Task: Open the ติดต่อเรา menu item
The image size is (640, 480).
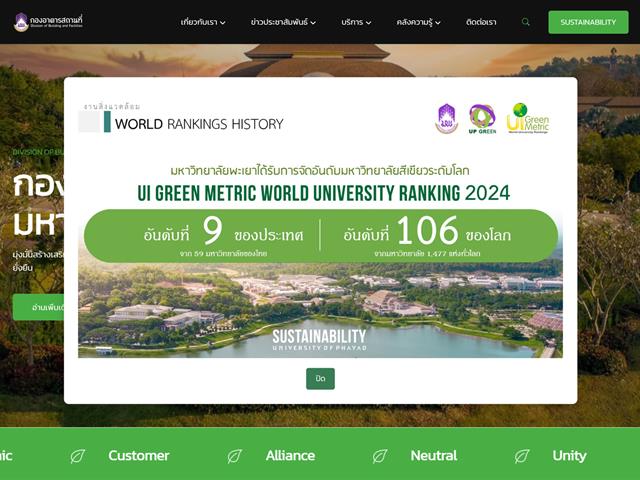Action: point(481,22)
